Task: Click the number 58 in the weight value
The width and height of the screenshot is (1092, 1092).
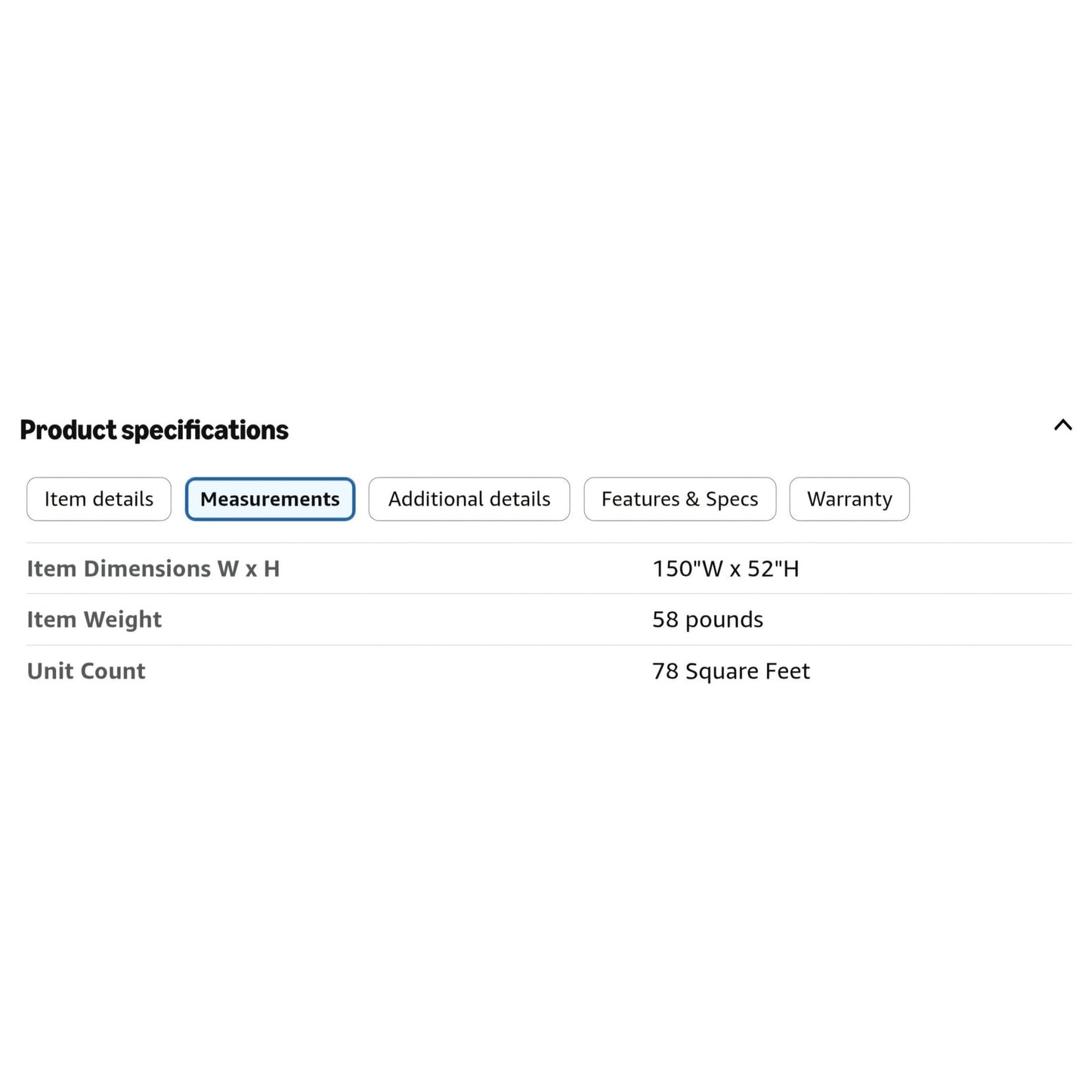Action: [x=665, y=620]
